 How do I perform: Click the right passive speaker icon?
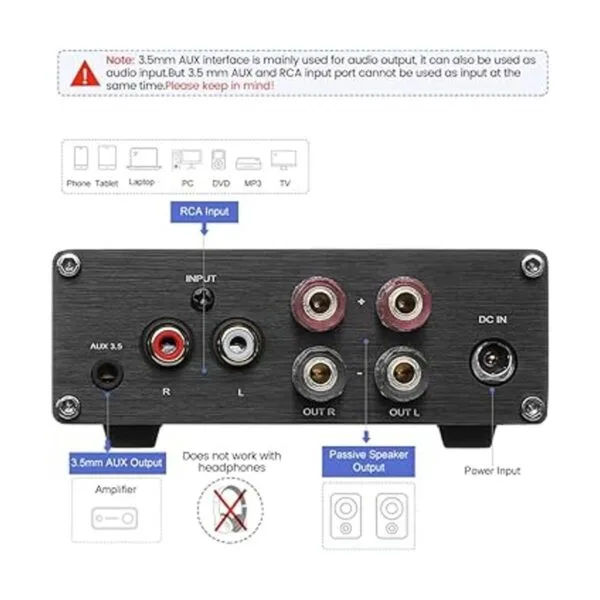point(392,516)
